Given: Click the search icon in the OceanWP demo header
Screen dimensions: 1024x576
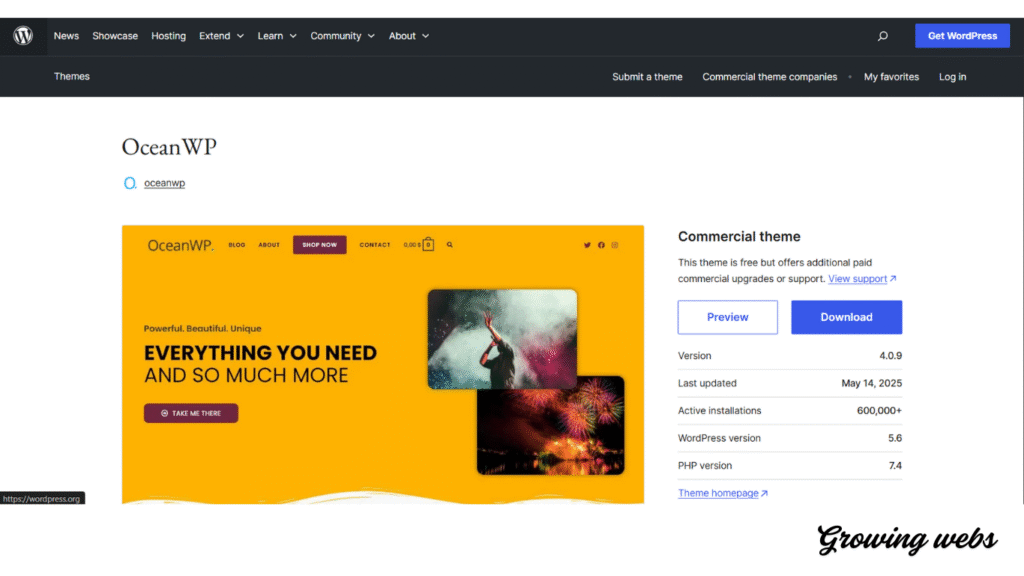Looking at the screenshot, I should tap(449, 243).
